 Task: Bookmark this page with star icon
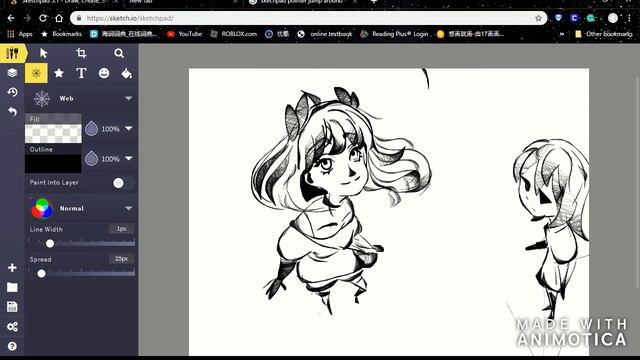[538, 18]
